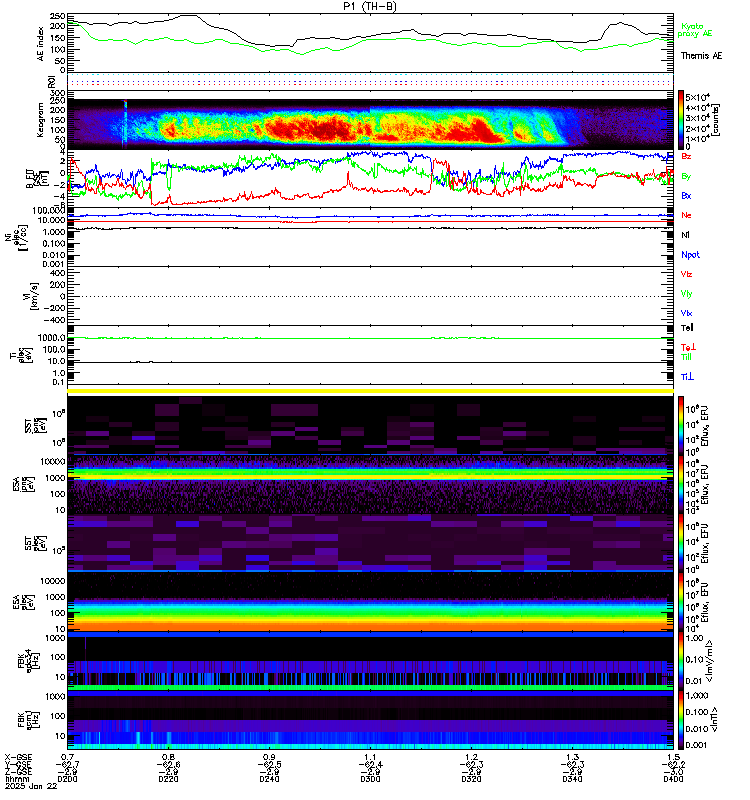Click the 0320 time tick label
This screenshot has width=750, height=800.
coord(471,779)
